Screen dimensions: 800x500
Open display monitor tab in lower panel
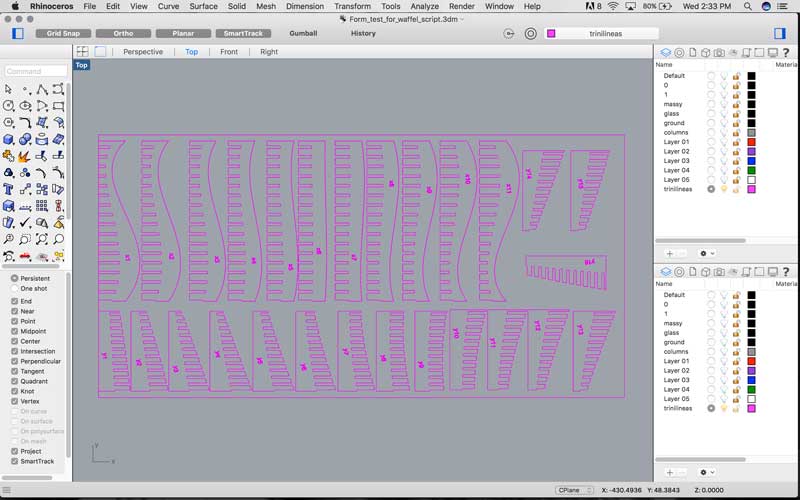[x=773, y=272]
